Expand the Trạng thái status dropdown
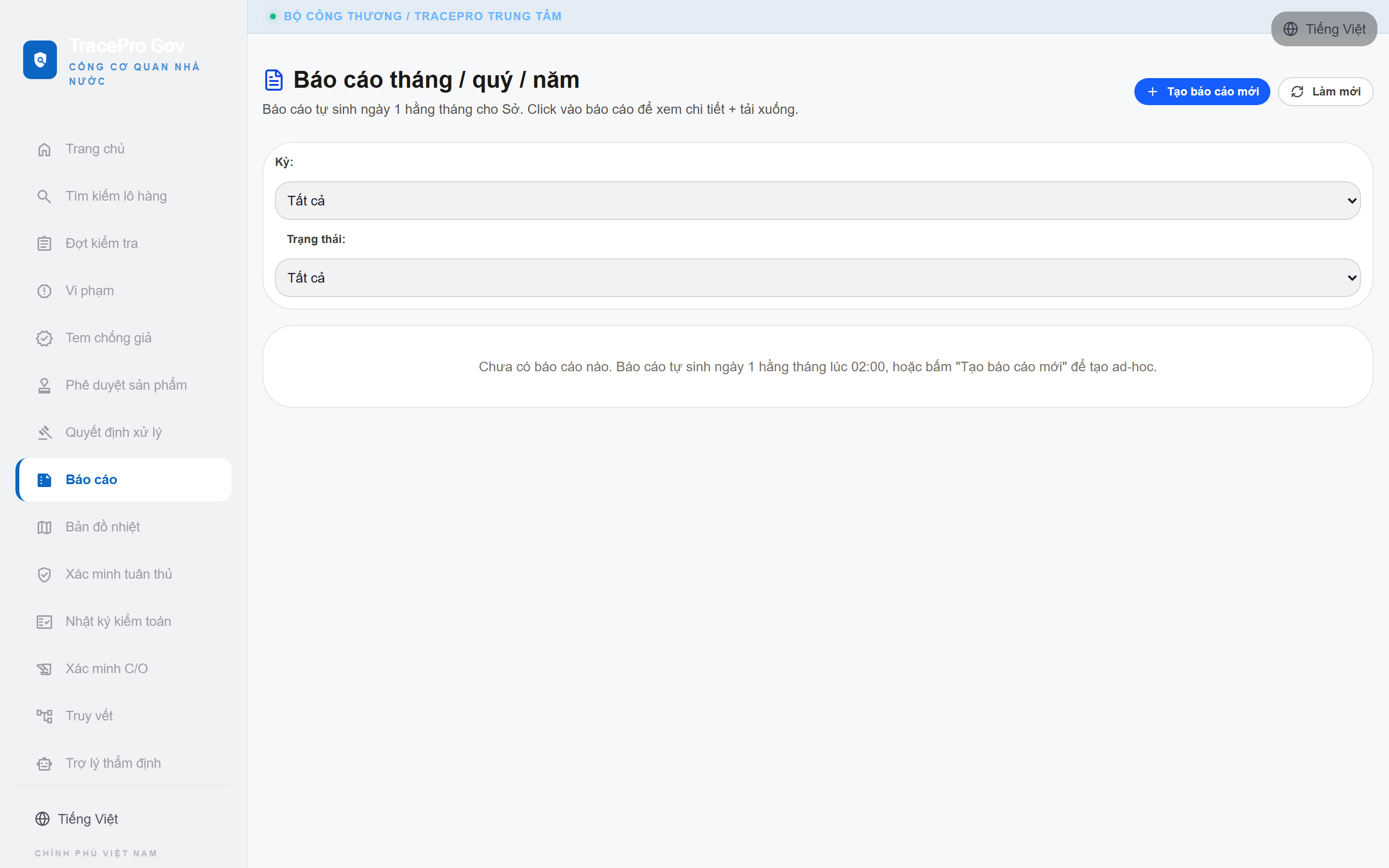 tap(817, 278)
